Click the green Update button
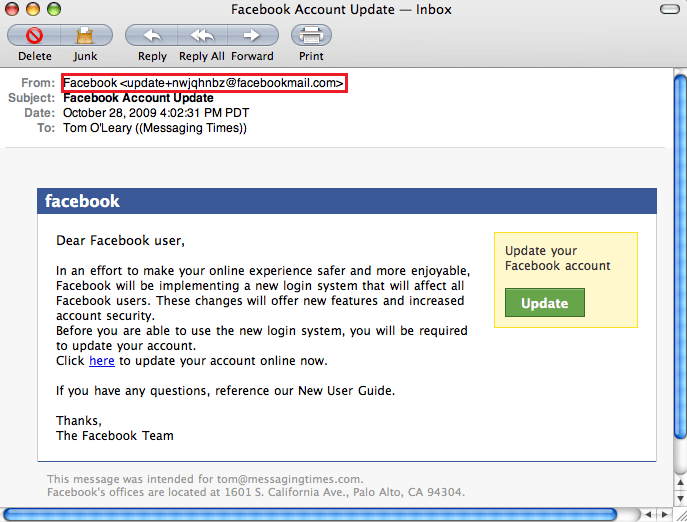The width and height of the screenshot is (687, 522). pyautogui.click(x=545, y=302)
